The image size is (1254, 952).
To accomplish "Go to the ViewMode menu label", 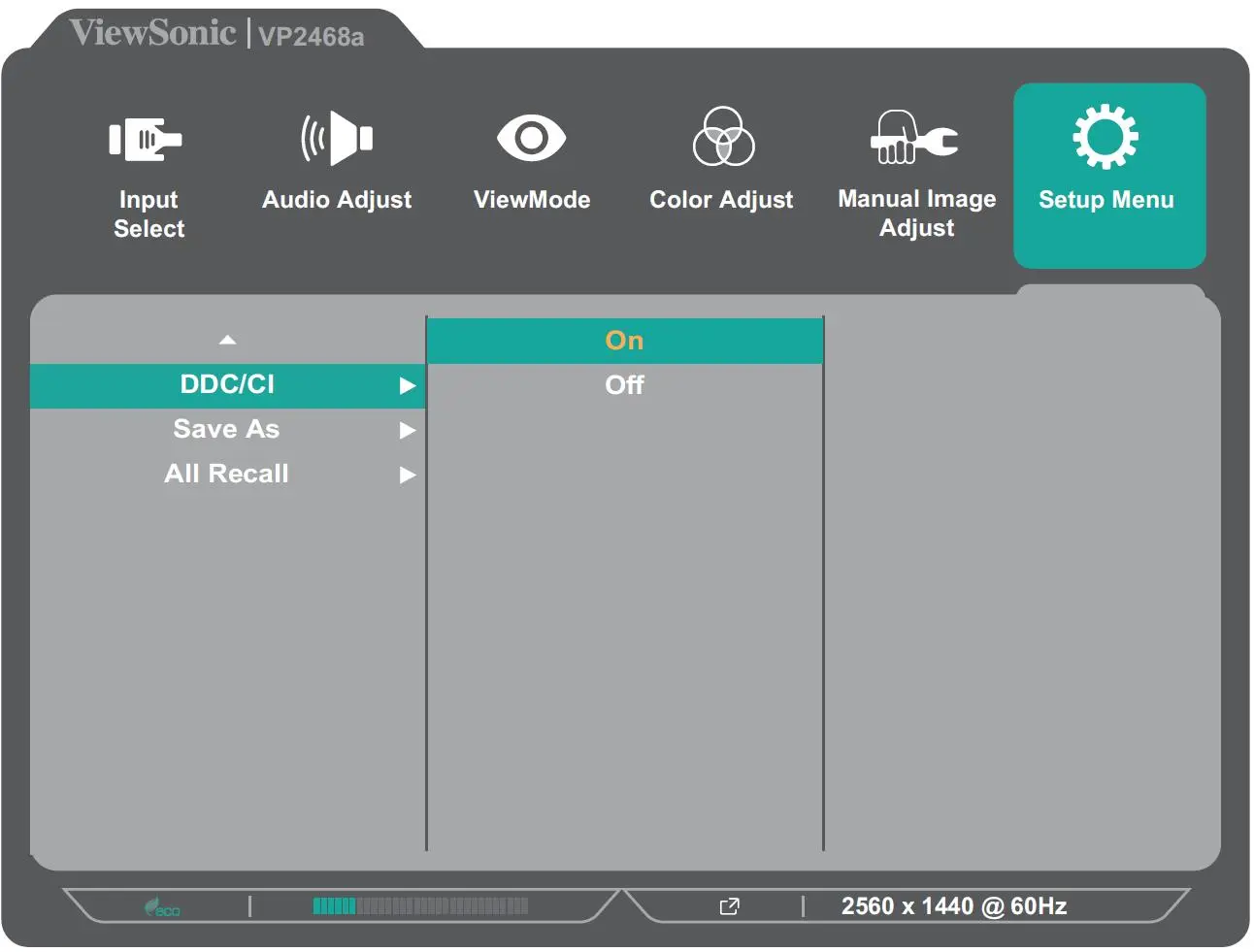I will [532, 200].
